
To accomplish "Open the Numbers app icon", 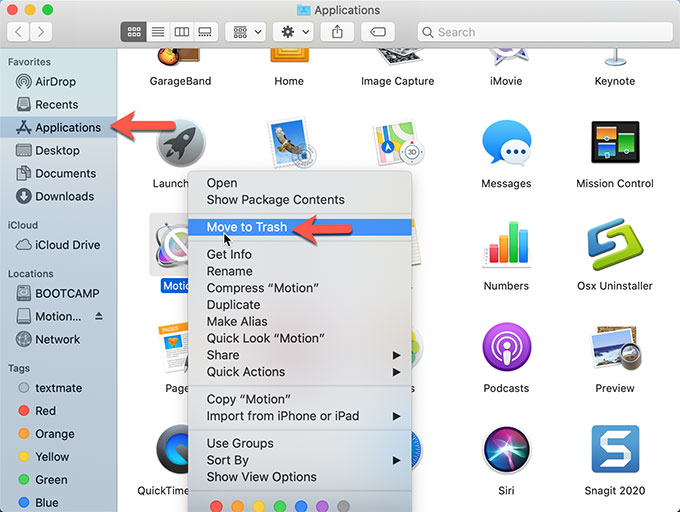I will [505, 248].
